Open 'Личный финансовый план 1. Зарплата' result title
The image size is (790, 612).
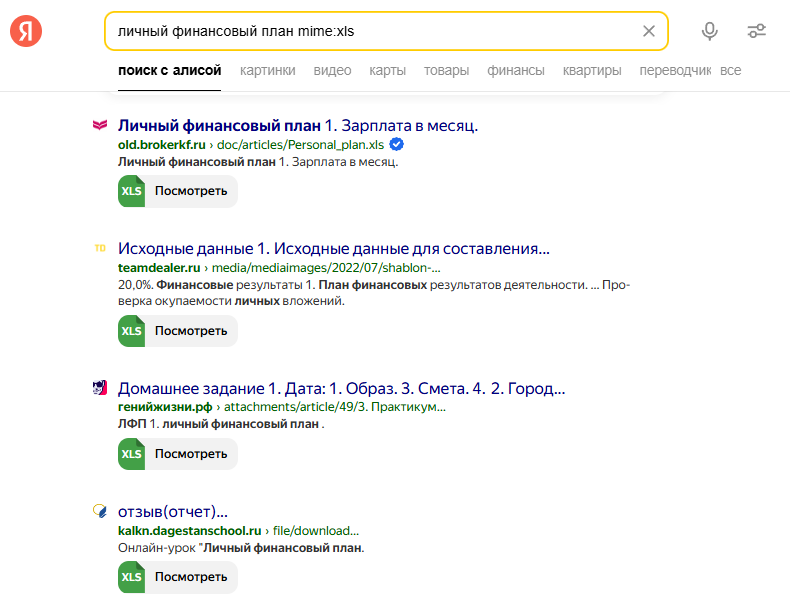tap(298, 125)
